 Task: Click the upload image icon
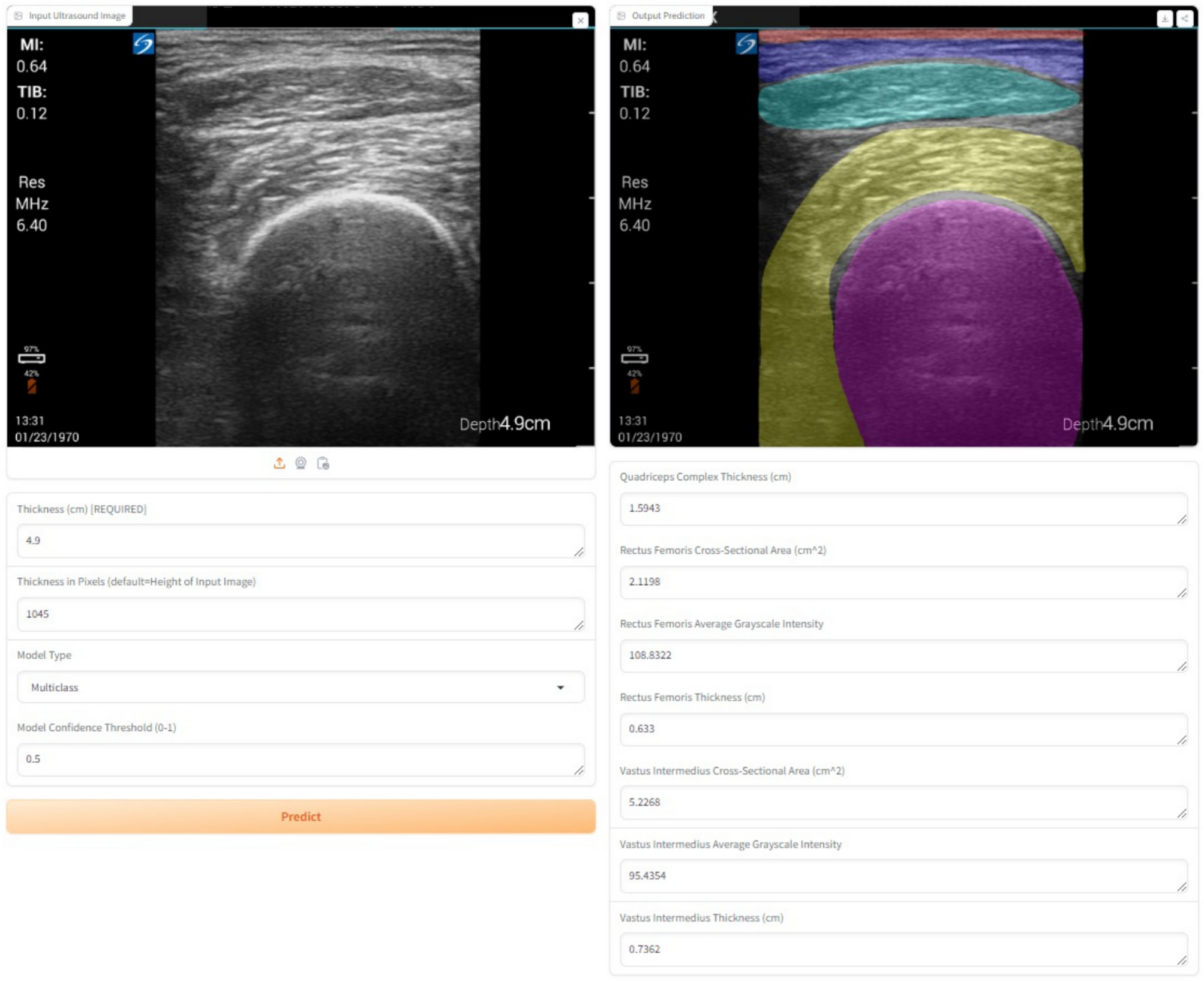(x=279, y=463)
